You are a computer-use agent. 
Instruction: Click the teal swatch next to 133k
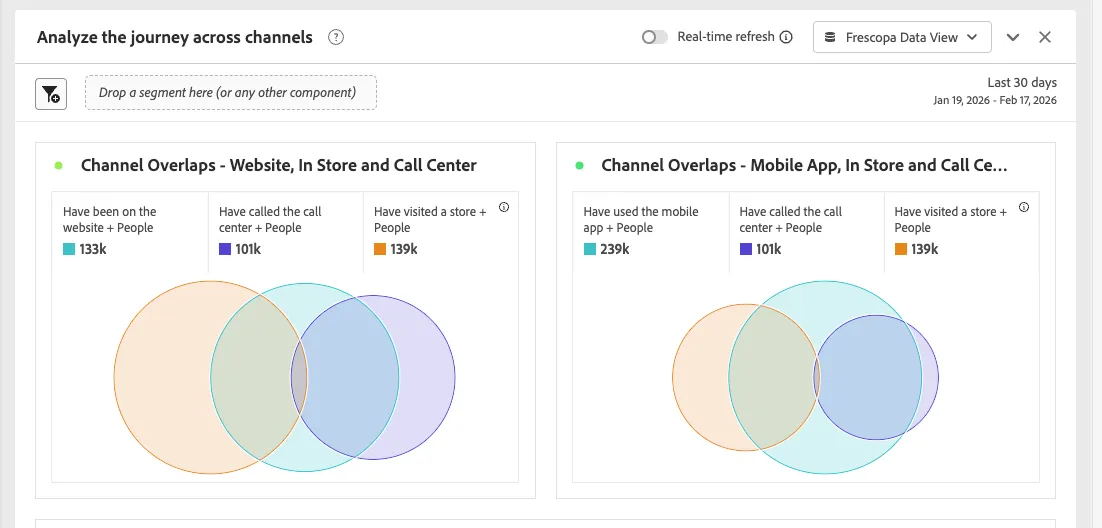pyautogui.click(x=69, y=249)
